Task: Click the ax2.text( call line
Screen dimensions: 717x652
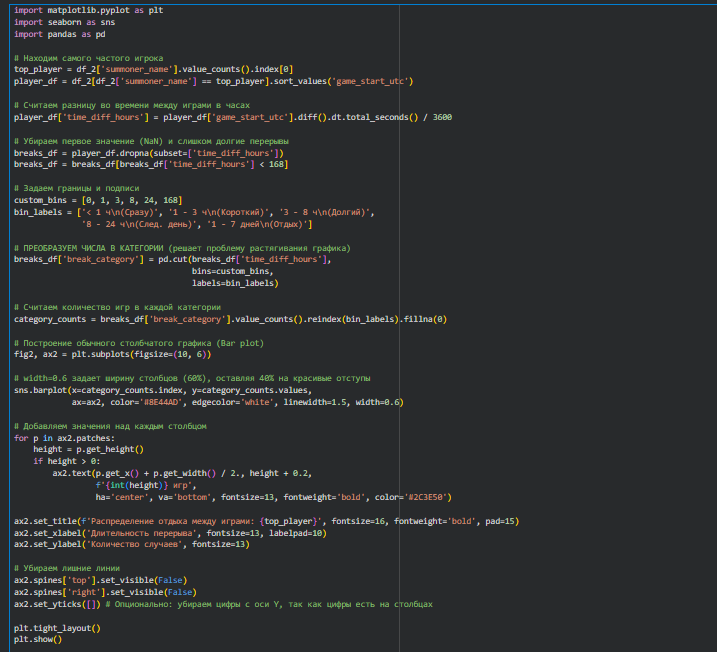Action: point(182,473)
